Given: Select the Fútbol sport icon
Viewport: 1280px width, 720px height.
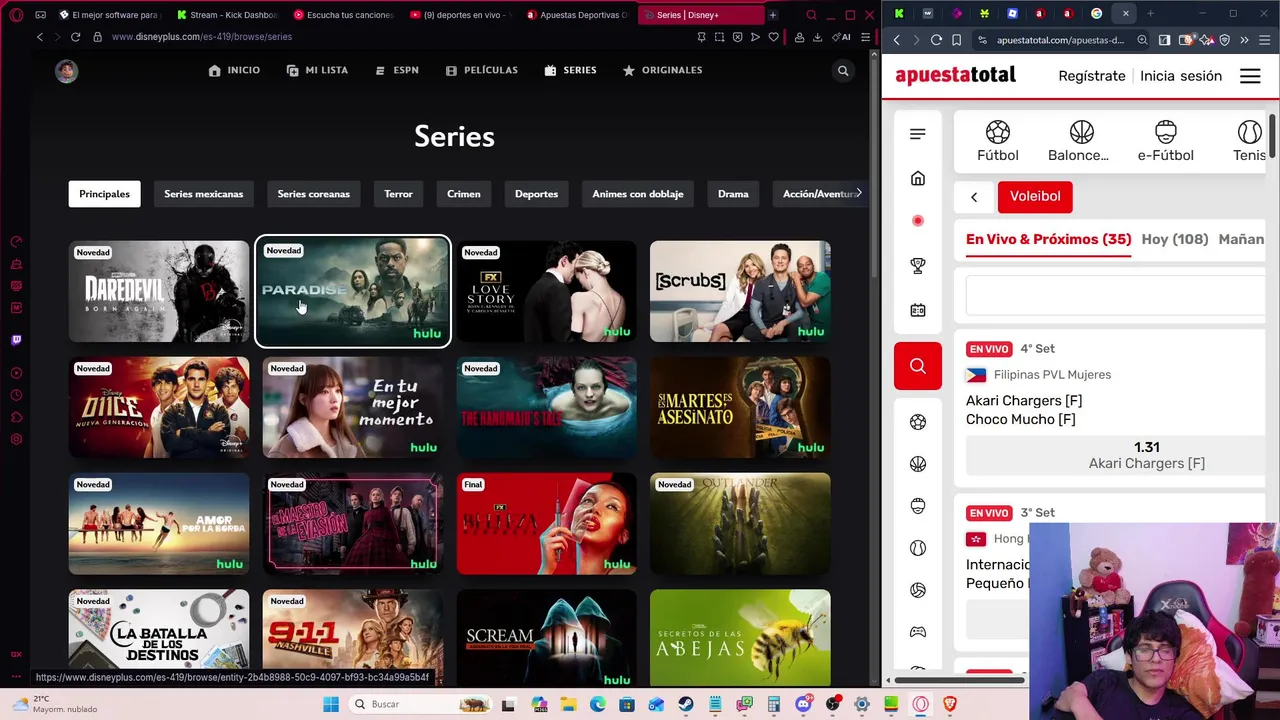Looking at the screenshot, I should click(x=998, y=142).
